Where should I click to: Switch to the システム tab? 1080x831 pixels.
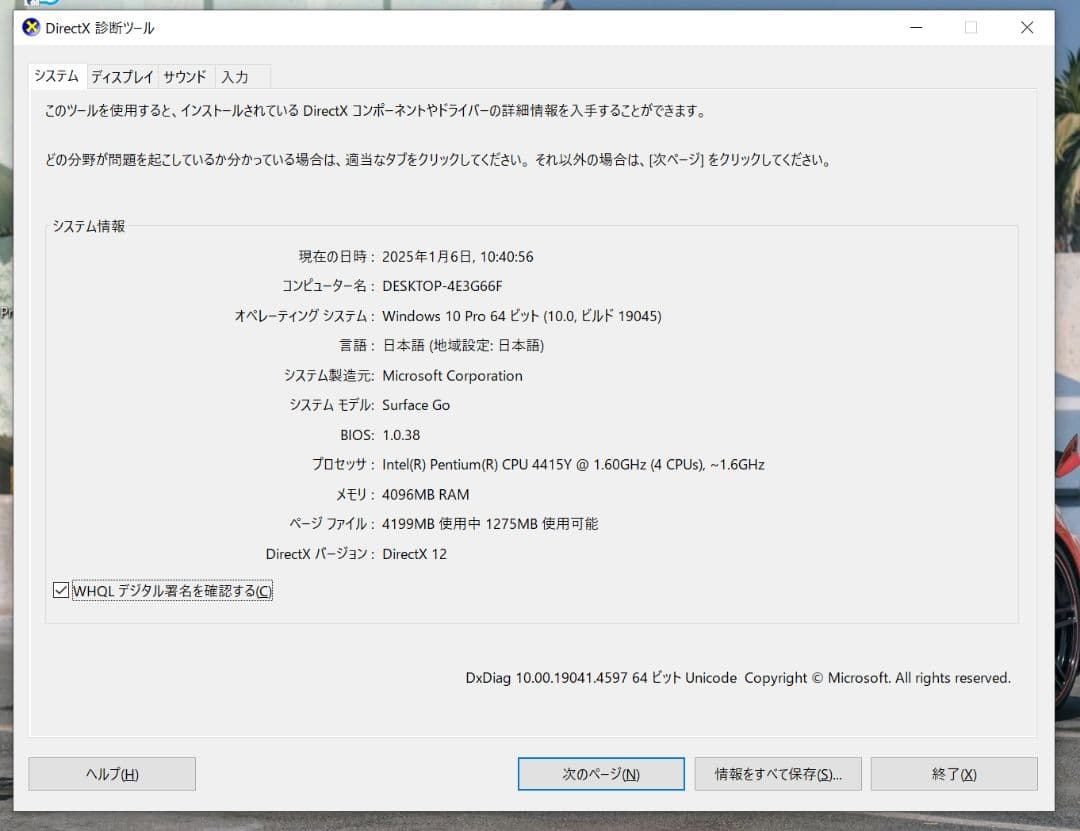pyautogui.click(x=56, y=76)
